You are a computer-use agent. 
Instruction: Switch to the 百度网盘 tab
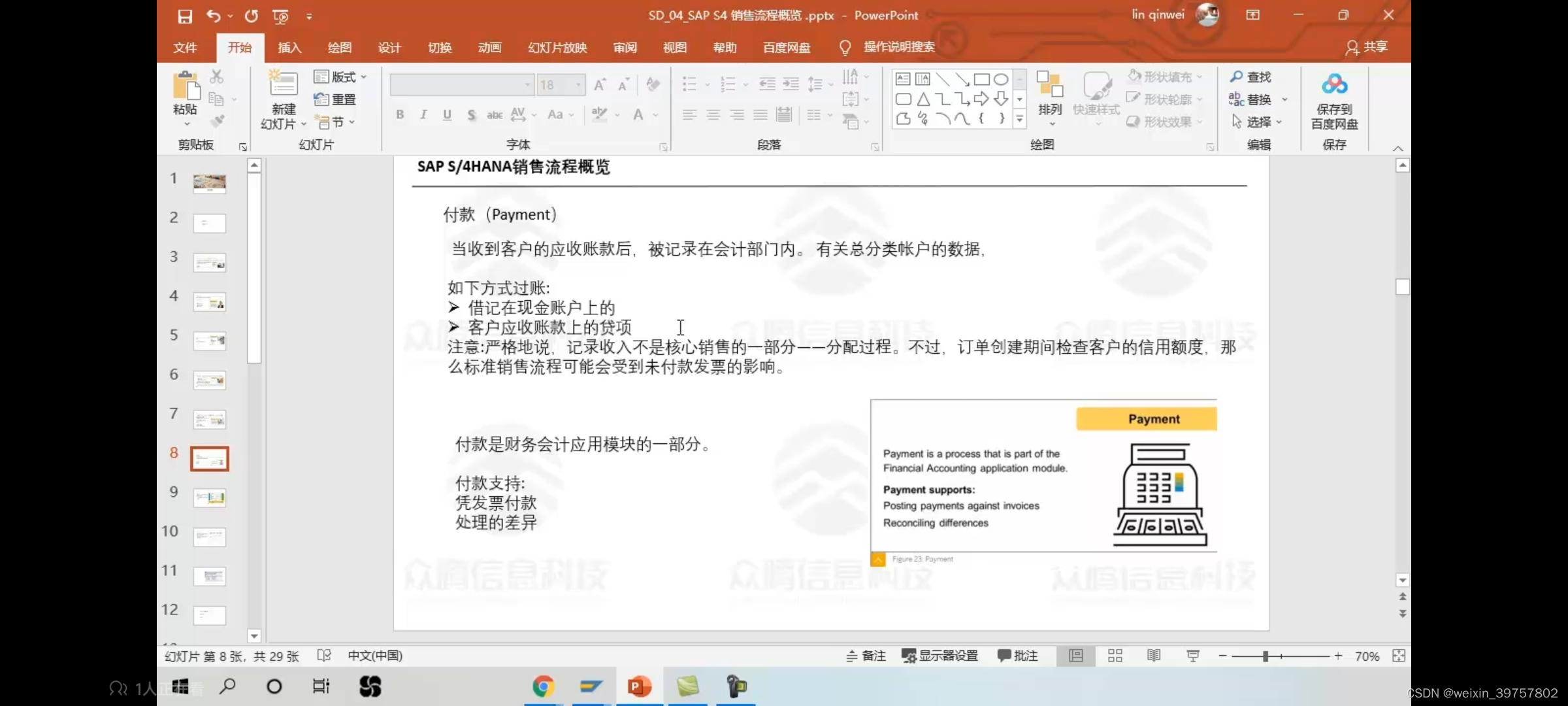787,47
